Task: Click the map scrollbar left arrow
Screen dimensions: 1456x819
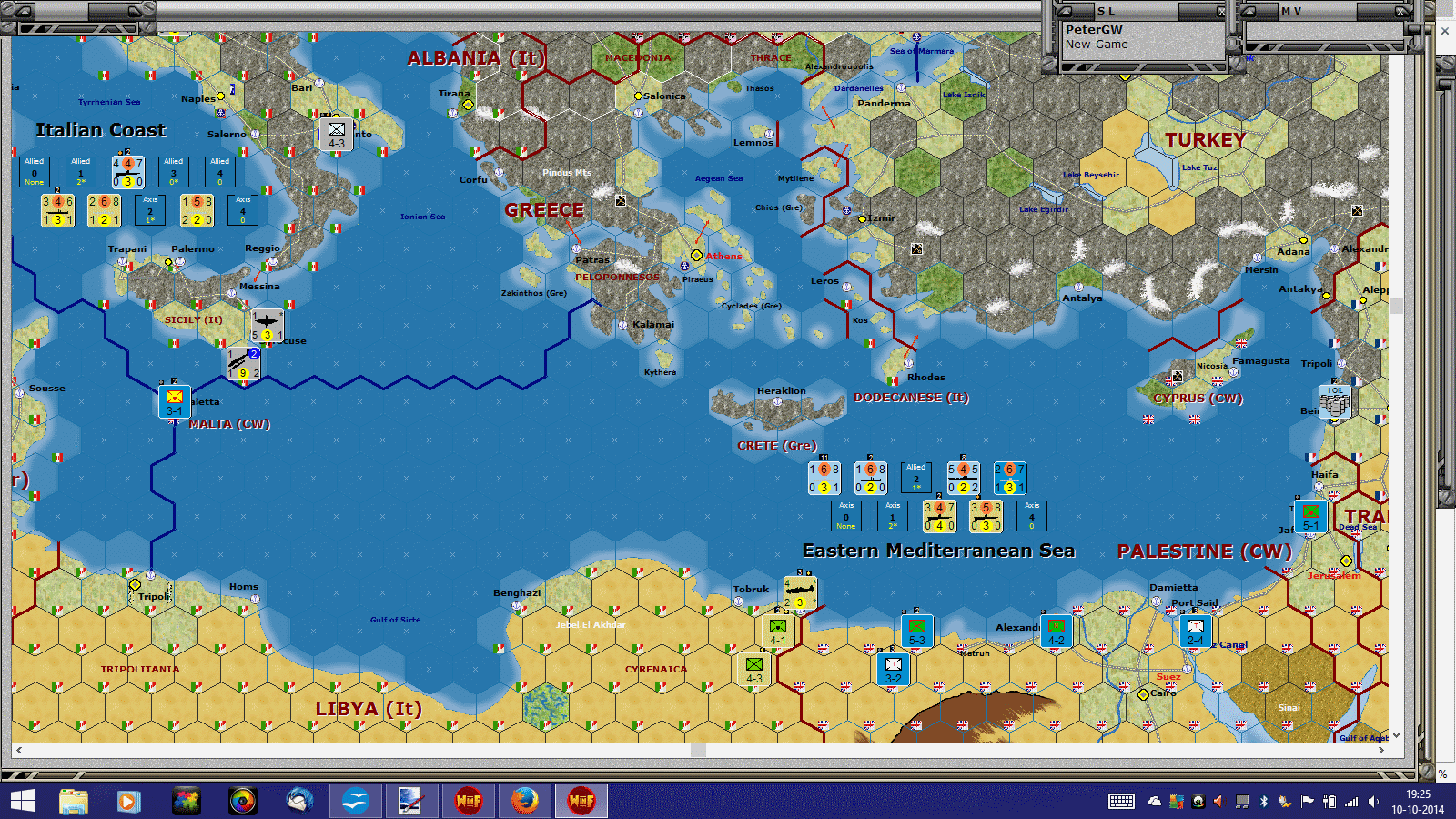Action: pos(19,750)
